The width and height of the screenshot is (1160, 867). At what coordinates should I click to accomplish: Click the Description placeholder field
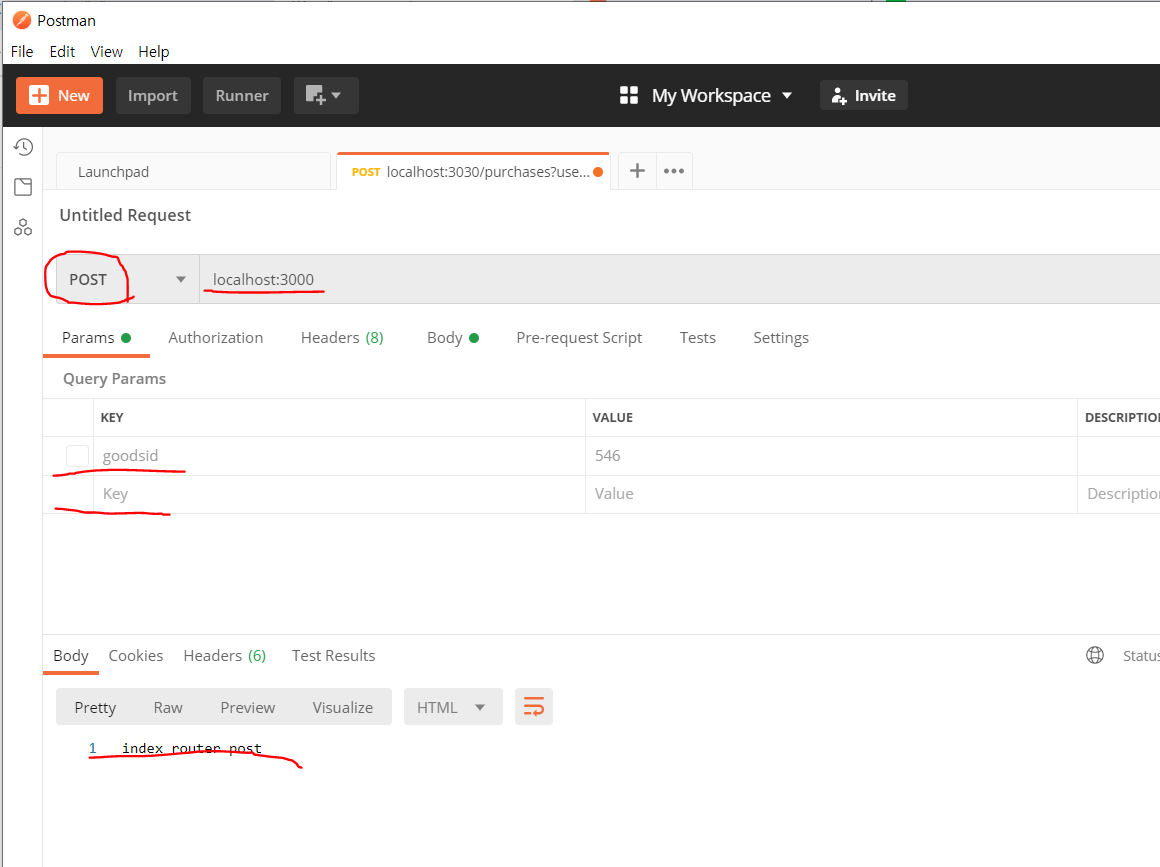tap(1120, 494)
